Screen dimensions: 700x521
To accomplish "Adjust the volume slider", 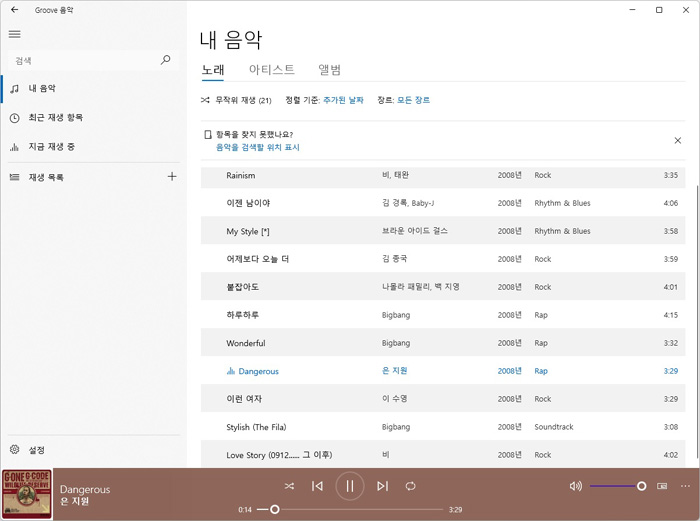I will [x=618, y=486].
